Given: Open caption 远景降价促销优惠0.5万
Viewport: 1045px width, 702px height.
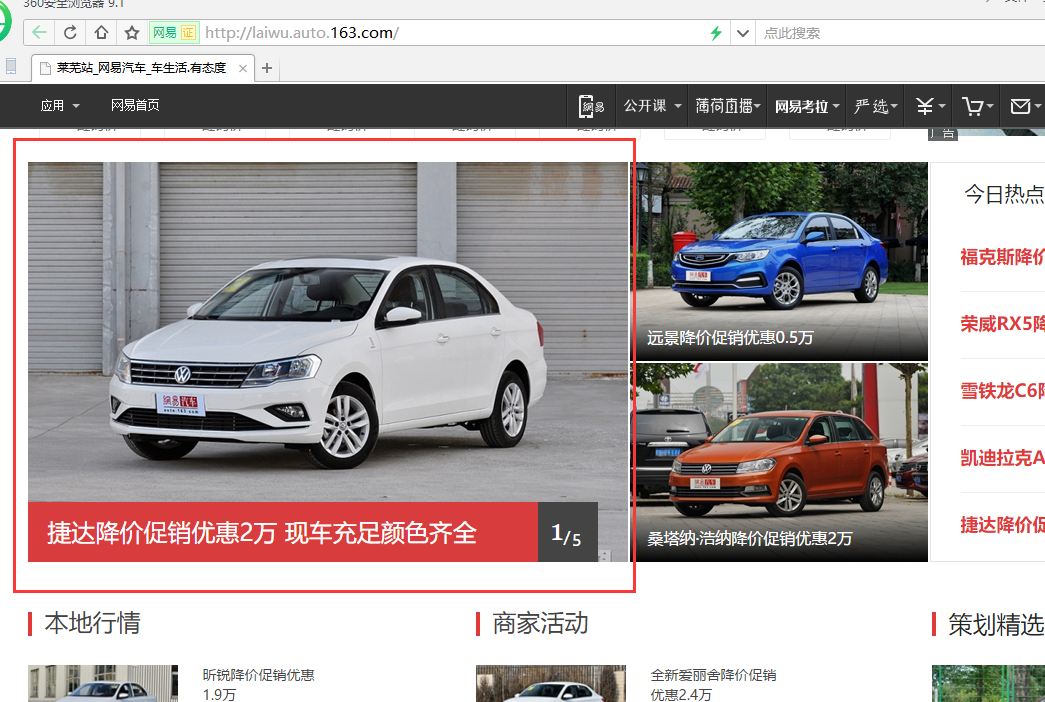Looking at the screenshot, I should (730, 337).
